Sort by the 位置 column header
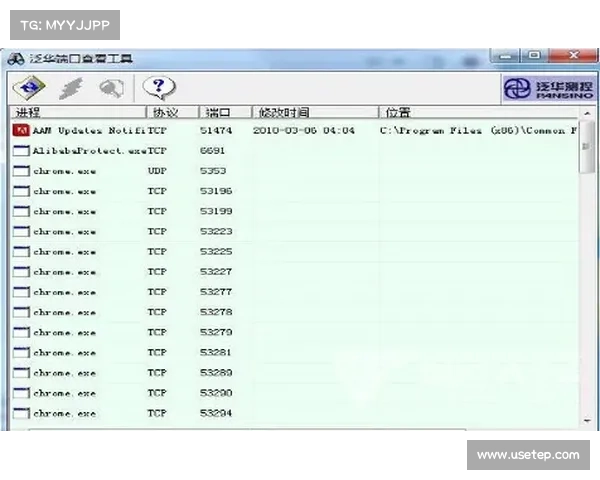Screen dimensions: 600x480 click(x=478, y=112)
